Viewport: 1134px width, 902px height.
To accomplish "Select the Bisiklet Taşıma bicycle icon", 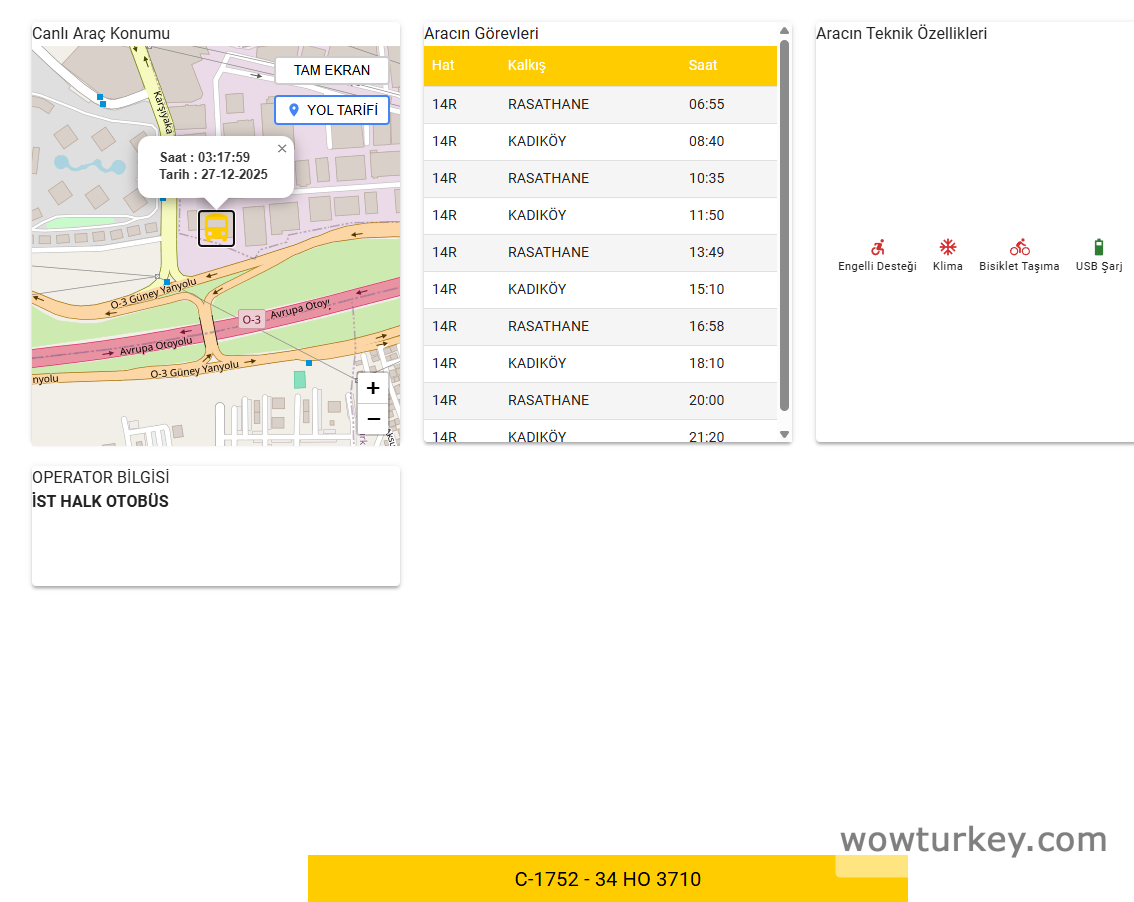I will (x=1019, y=247).
